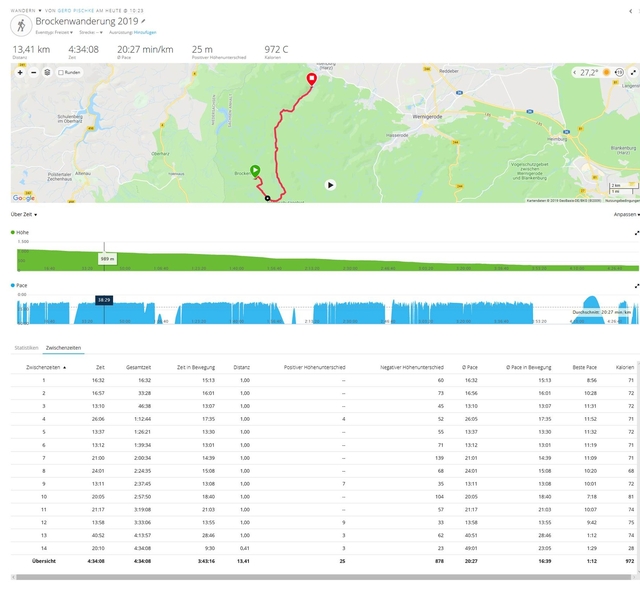Expand the Pace chart to full size

coord(636,285)
